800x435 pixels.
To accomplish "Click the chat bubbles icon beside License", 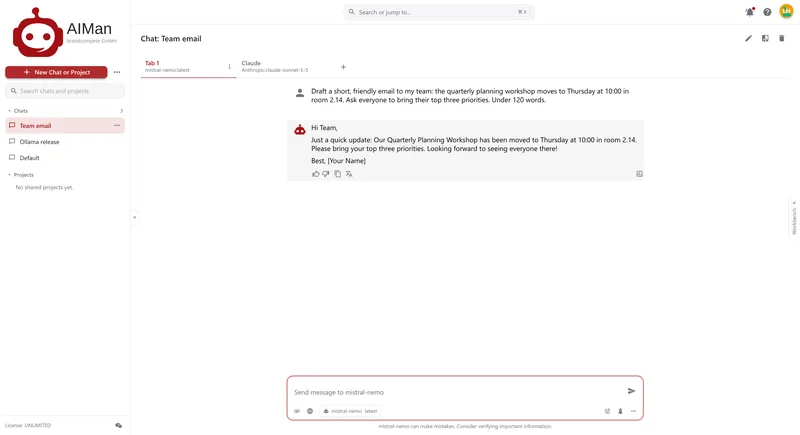I will click(118, 425).
